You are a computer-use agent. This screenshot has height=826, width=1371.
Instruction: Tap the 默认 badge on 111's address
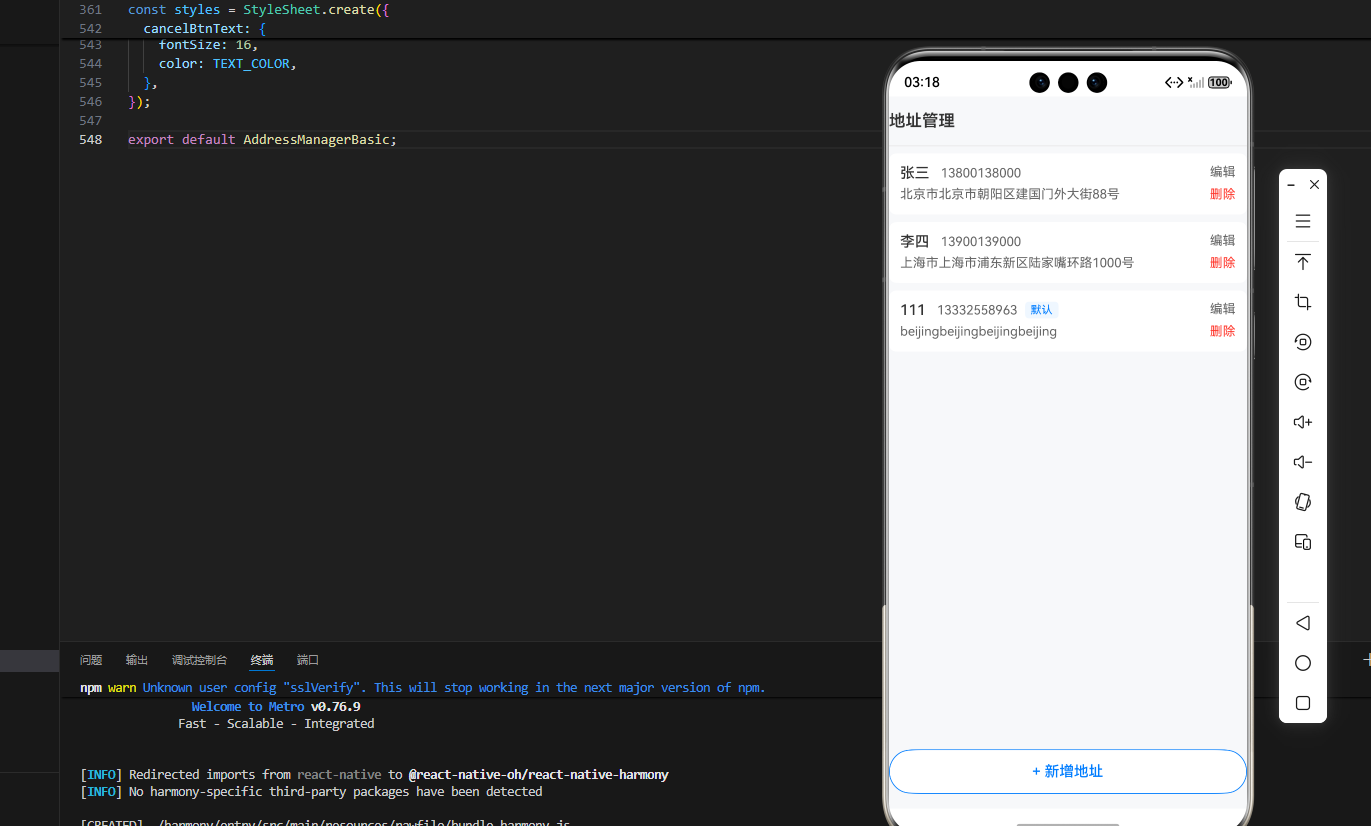pyautogui.click(x=1040, y=310)
